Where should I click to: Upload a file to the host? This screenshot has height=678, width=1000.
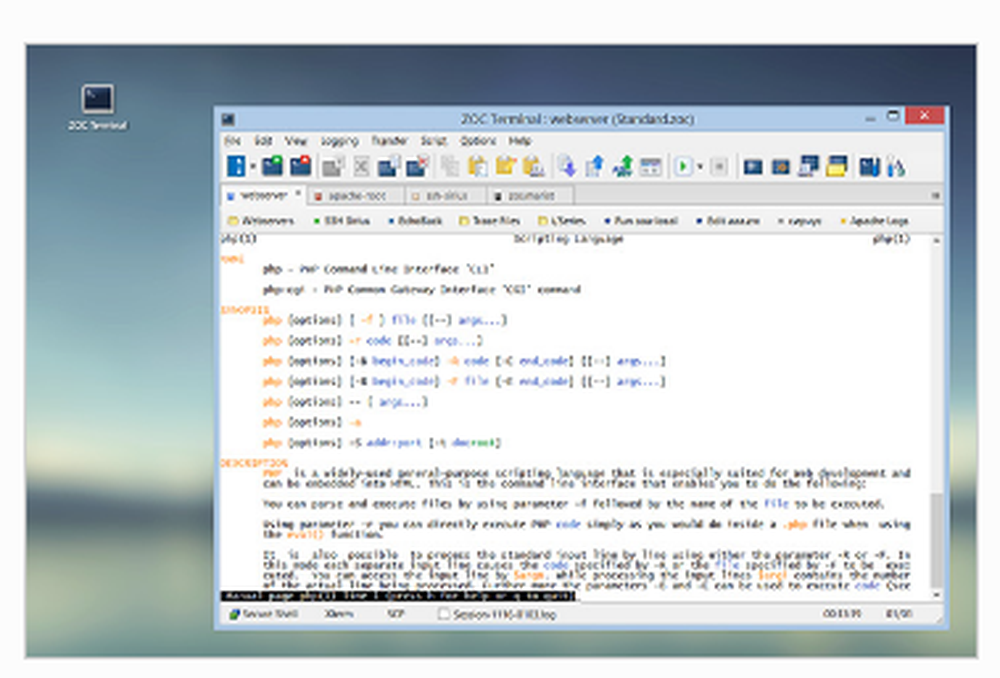[594, 166]
